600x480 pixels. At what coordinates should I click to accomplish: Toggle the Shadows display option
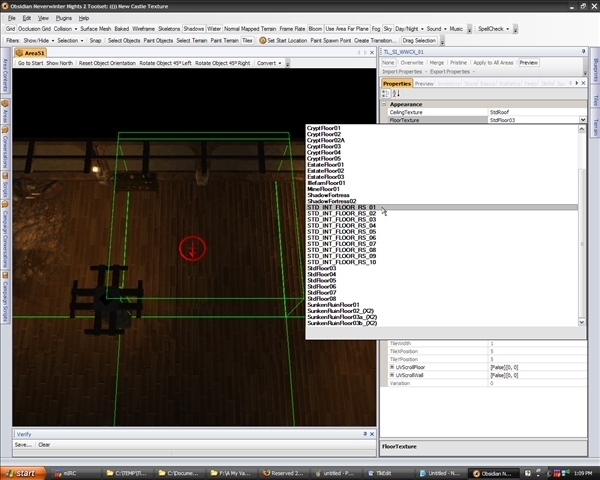pos(194,29)
